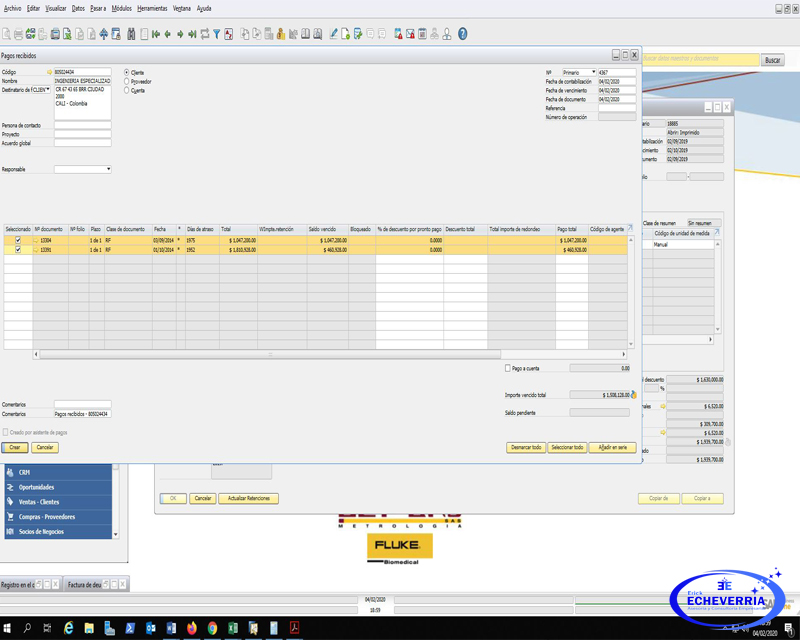Image resolution: width=800 pixels, height=640 pixels.
Task: Click the Crear button
Action: click(14, 447)
